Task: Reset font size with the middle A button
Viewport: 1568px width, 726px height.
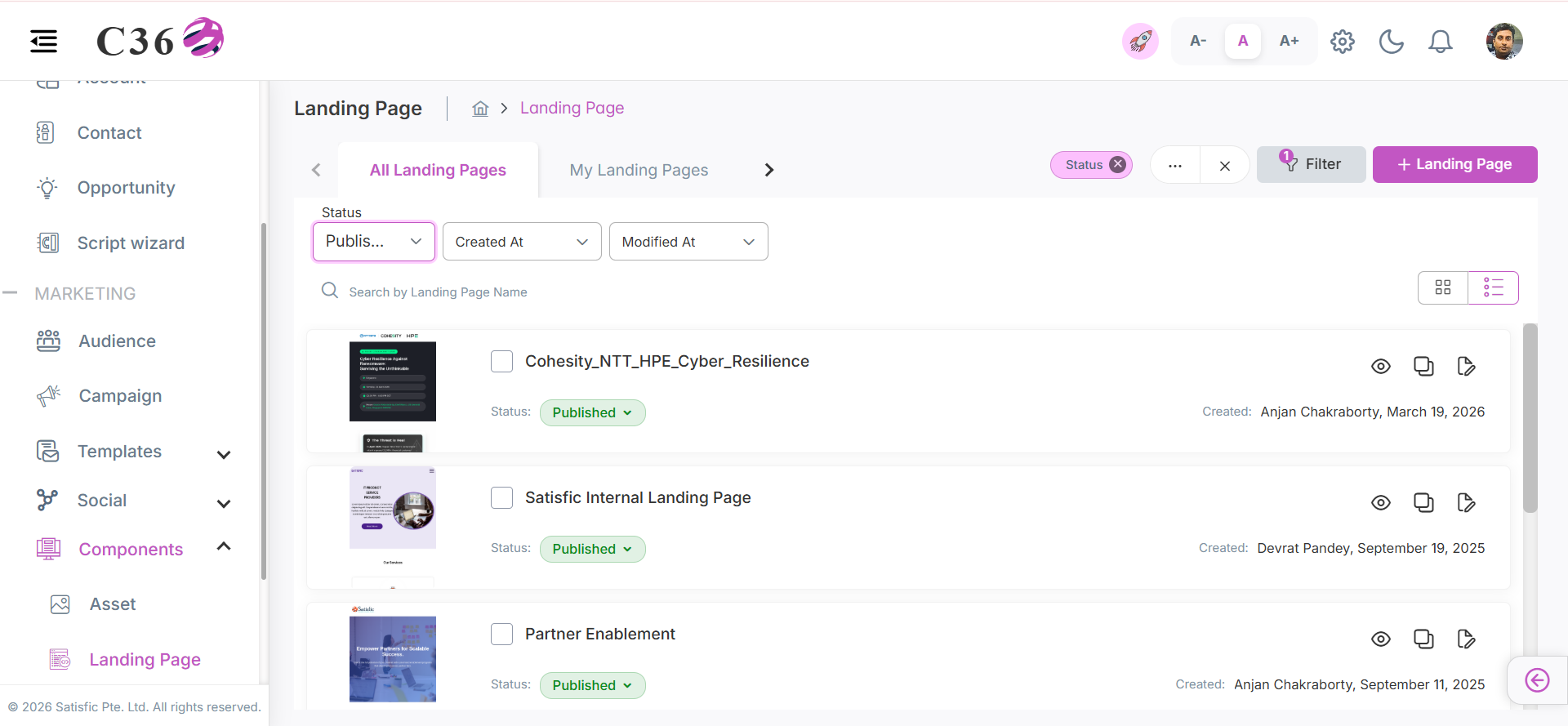Action: pos(1243,41)
